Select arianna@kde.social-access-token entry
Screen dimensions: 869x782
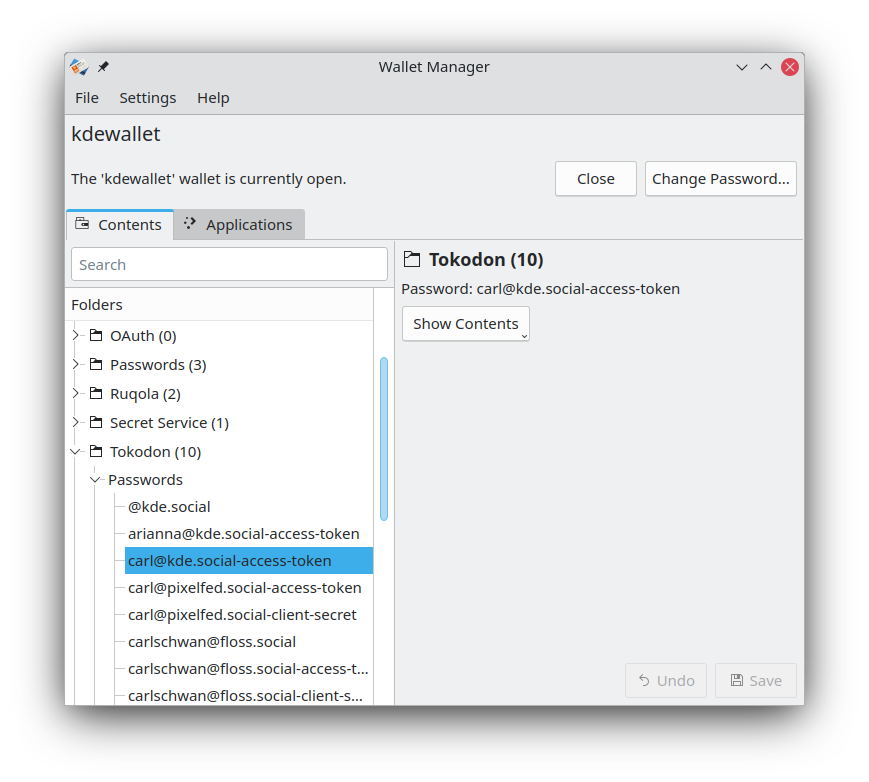(x=243, y=534)
